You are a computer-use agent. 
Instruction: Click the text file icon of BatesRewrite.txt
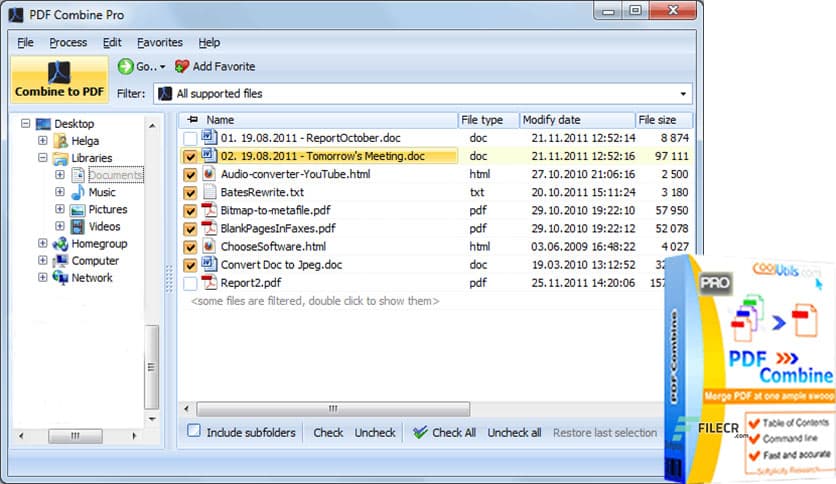209,192
